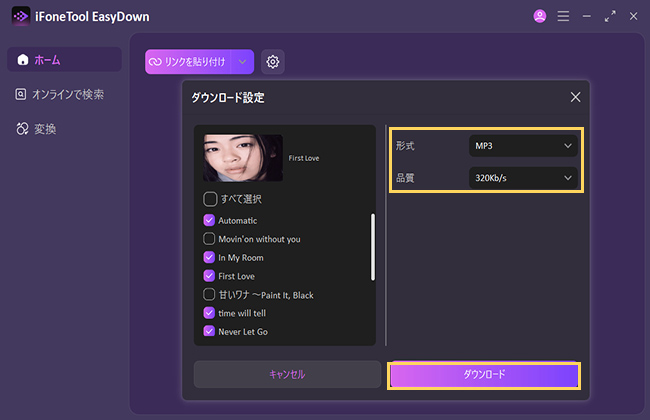Close the download settings dialog

point(575,97)
